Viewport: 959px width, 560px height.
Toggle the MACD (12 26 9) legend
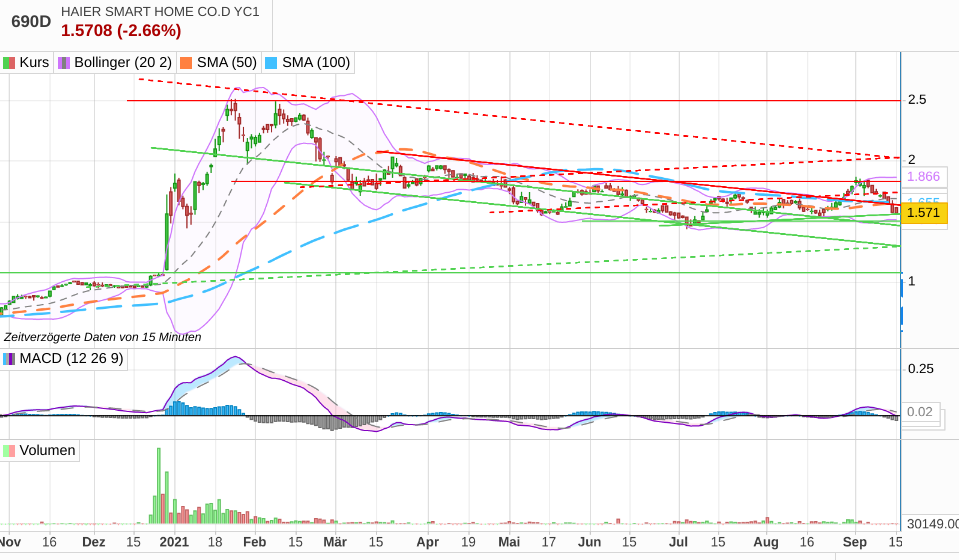[64, 359]
